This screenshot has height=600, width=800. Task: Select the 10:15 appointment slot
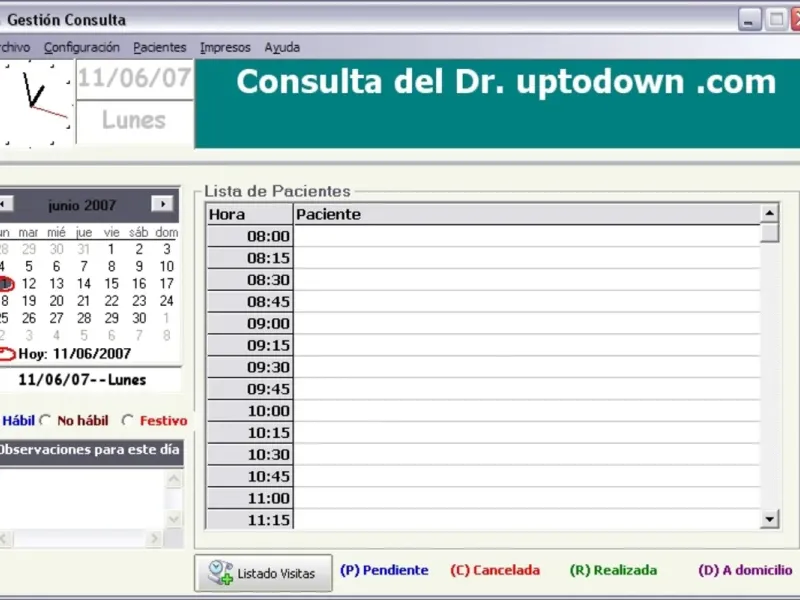pos(250,433)
